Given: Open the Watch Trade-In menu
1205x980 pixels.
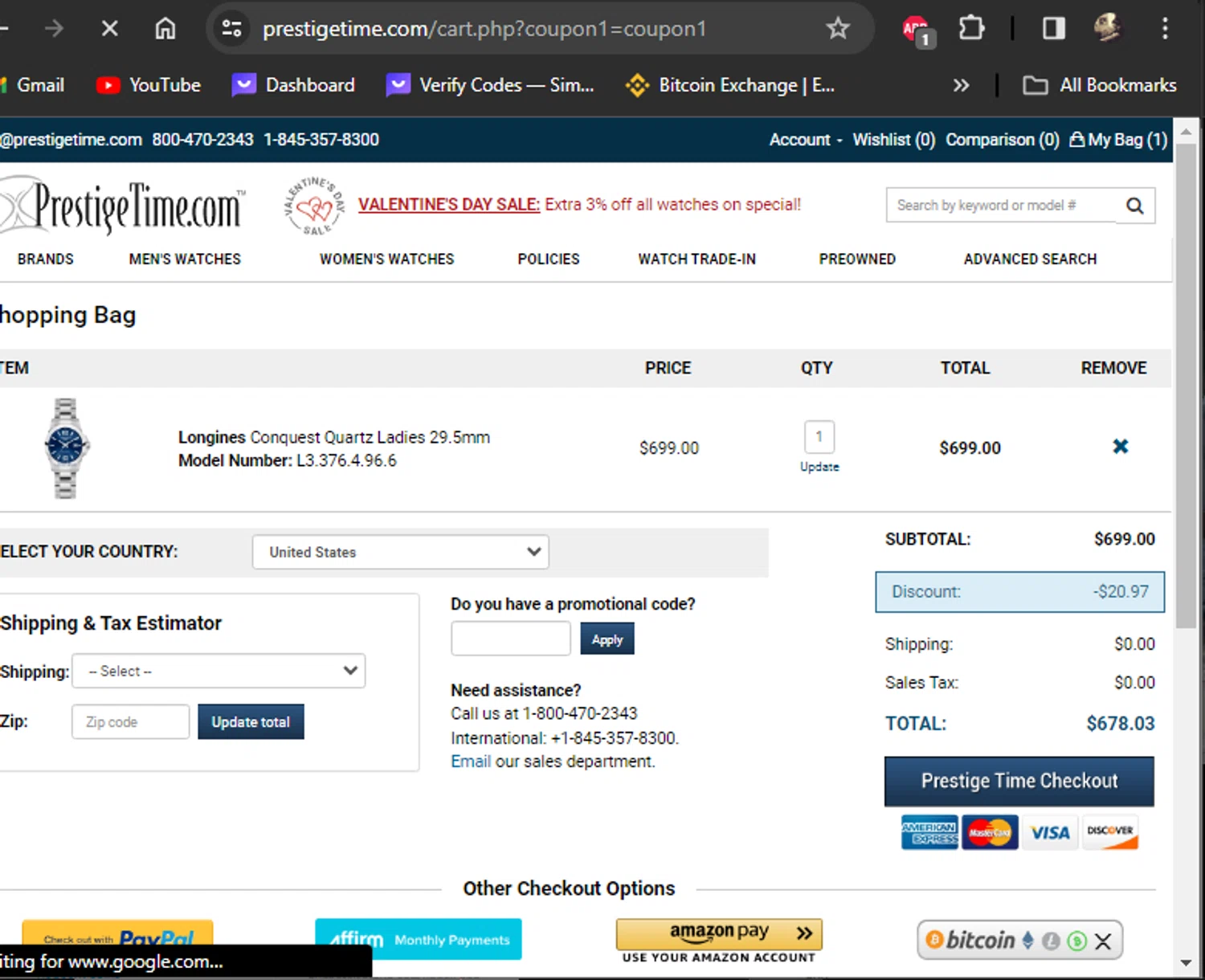Looking at the screenshot, I should point(697,259).
